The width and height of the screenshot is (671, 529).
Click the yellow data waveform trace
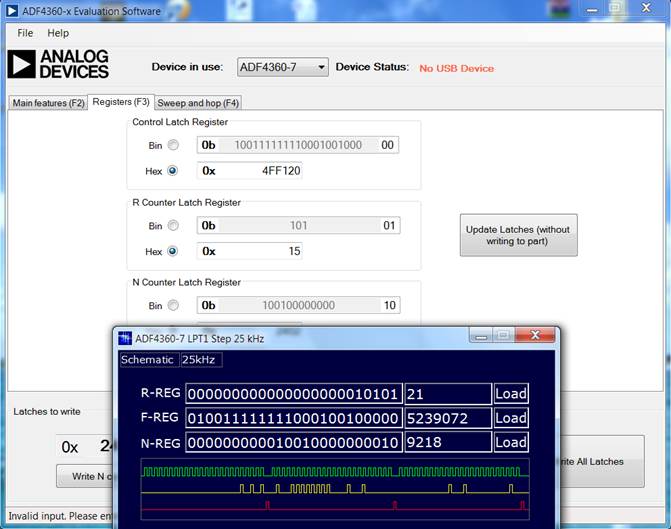coord(335,489)
